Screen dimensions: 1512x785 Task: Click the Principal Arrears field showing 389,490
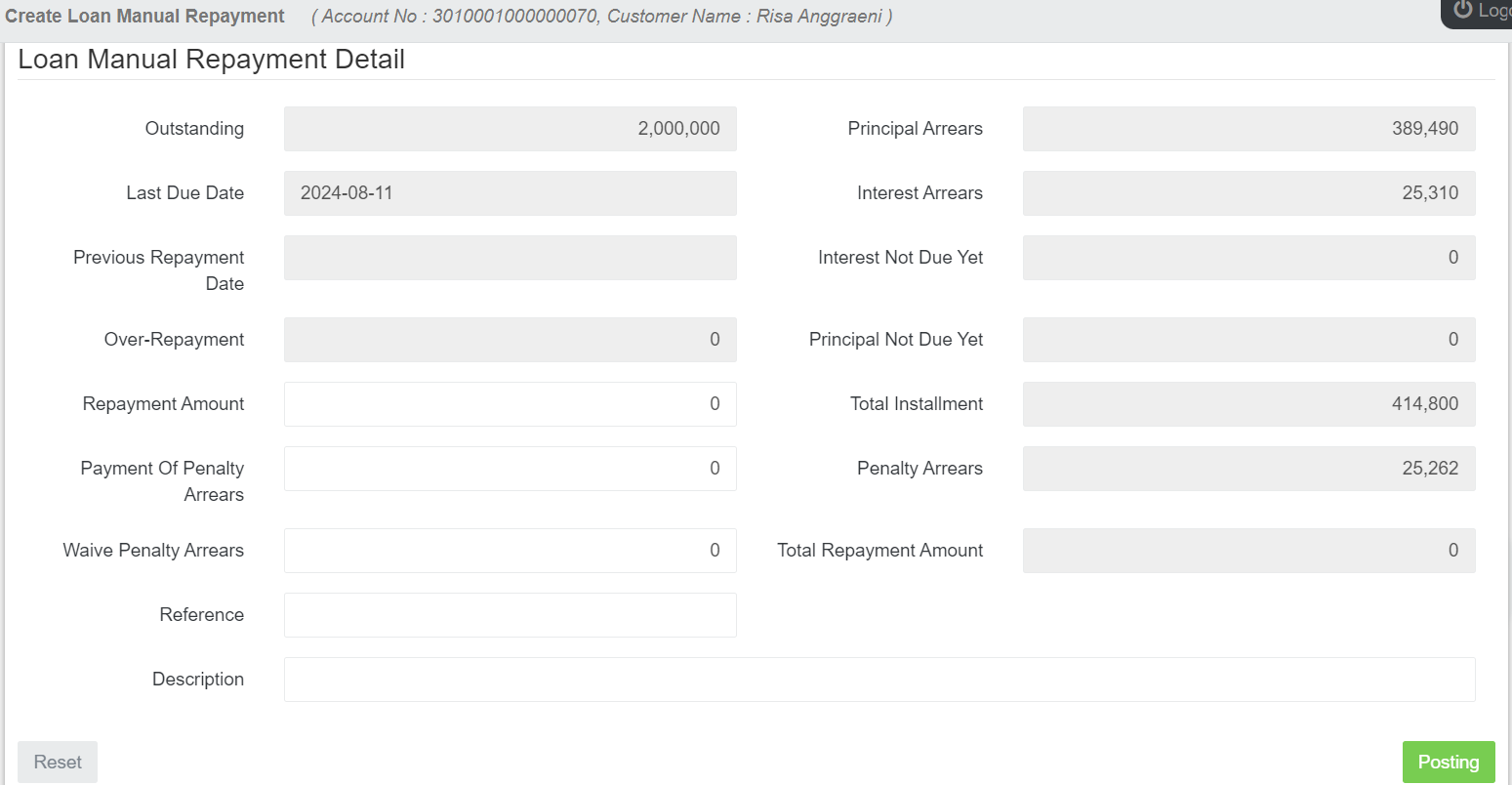[1248, 128]
